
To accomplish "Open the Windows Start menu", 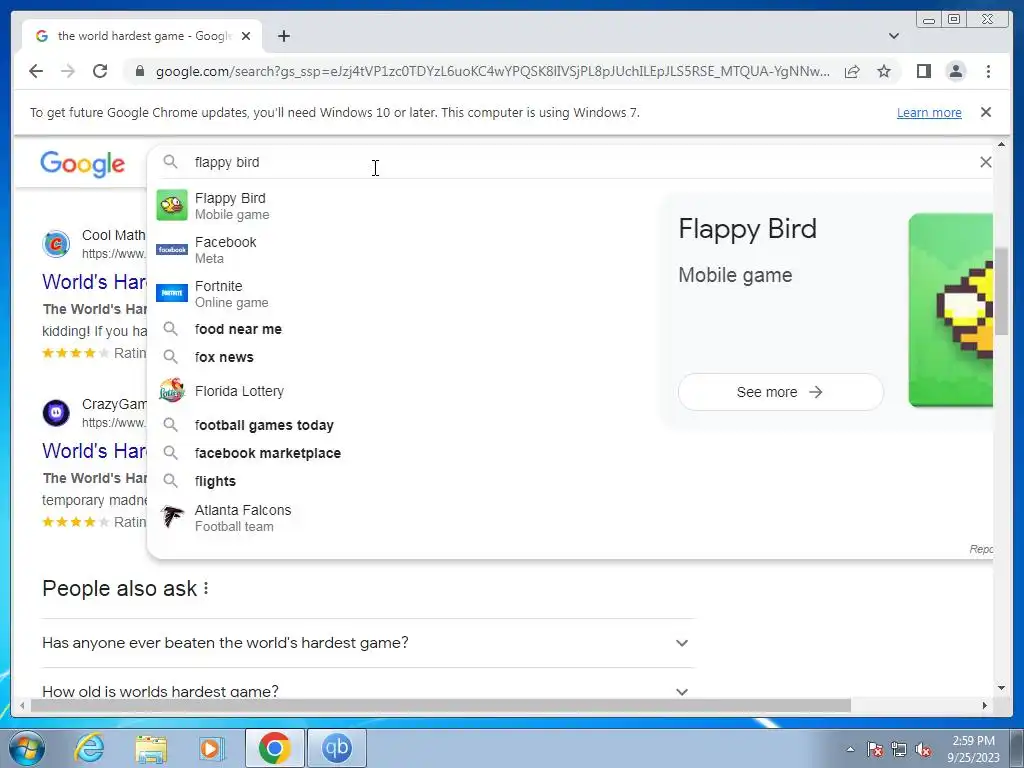I will click(27, 748).
